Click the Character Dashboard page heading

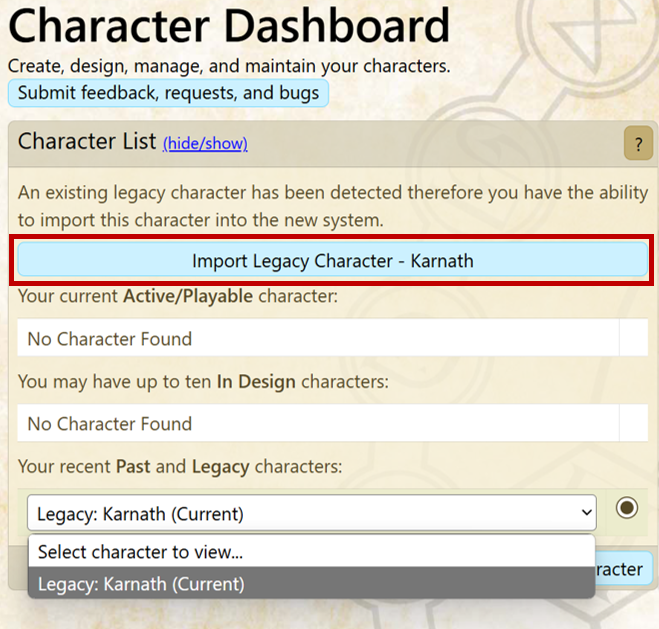[229, 26]
